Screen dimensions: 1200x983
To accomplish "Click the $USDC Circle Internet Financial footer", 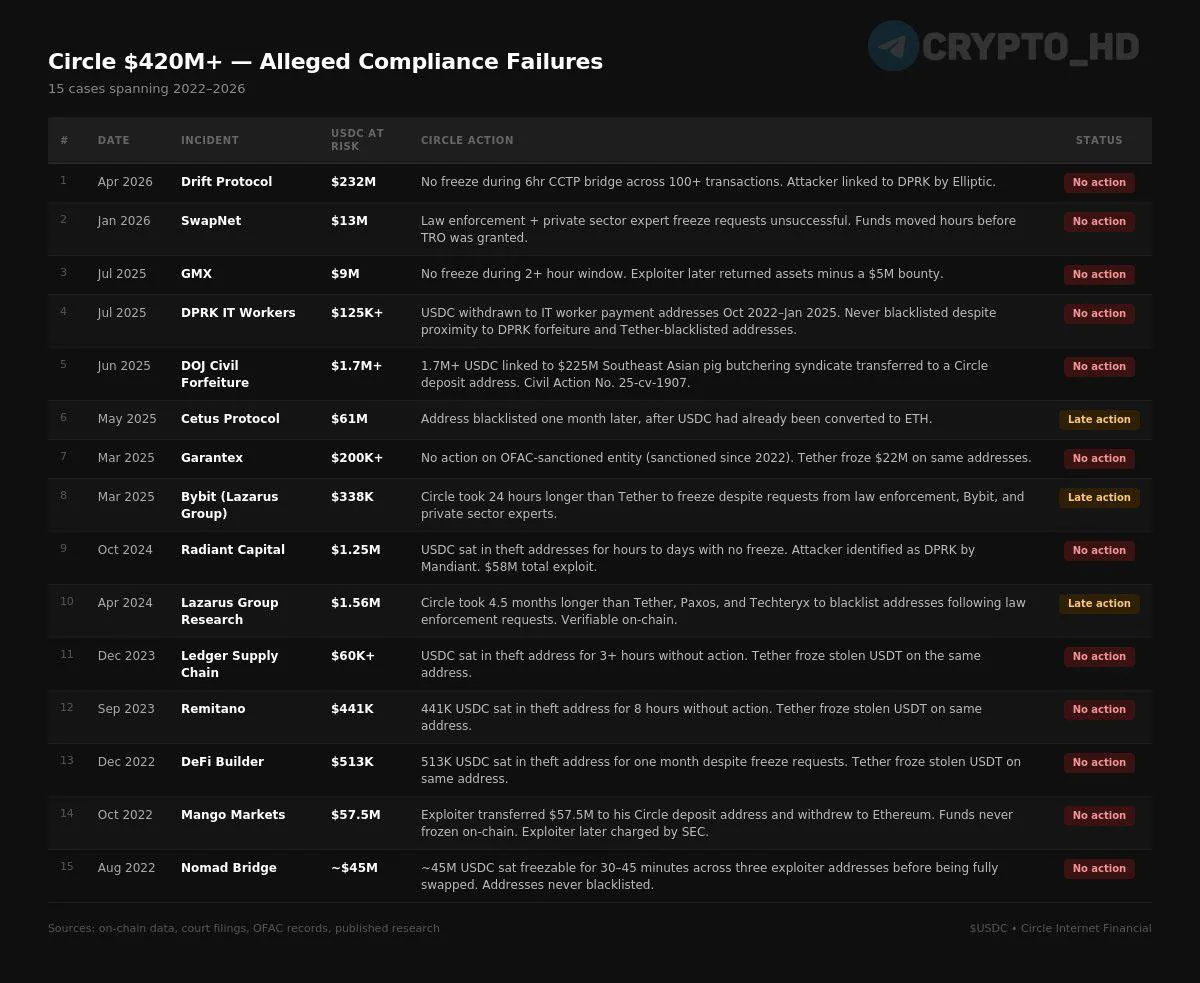I will pos(1059,928).
